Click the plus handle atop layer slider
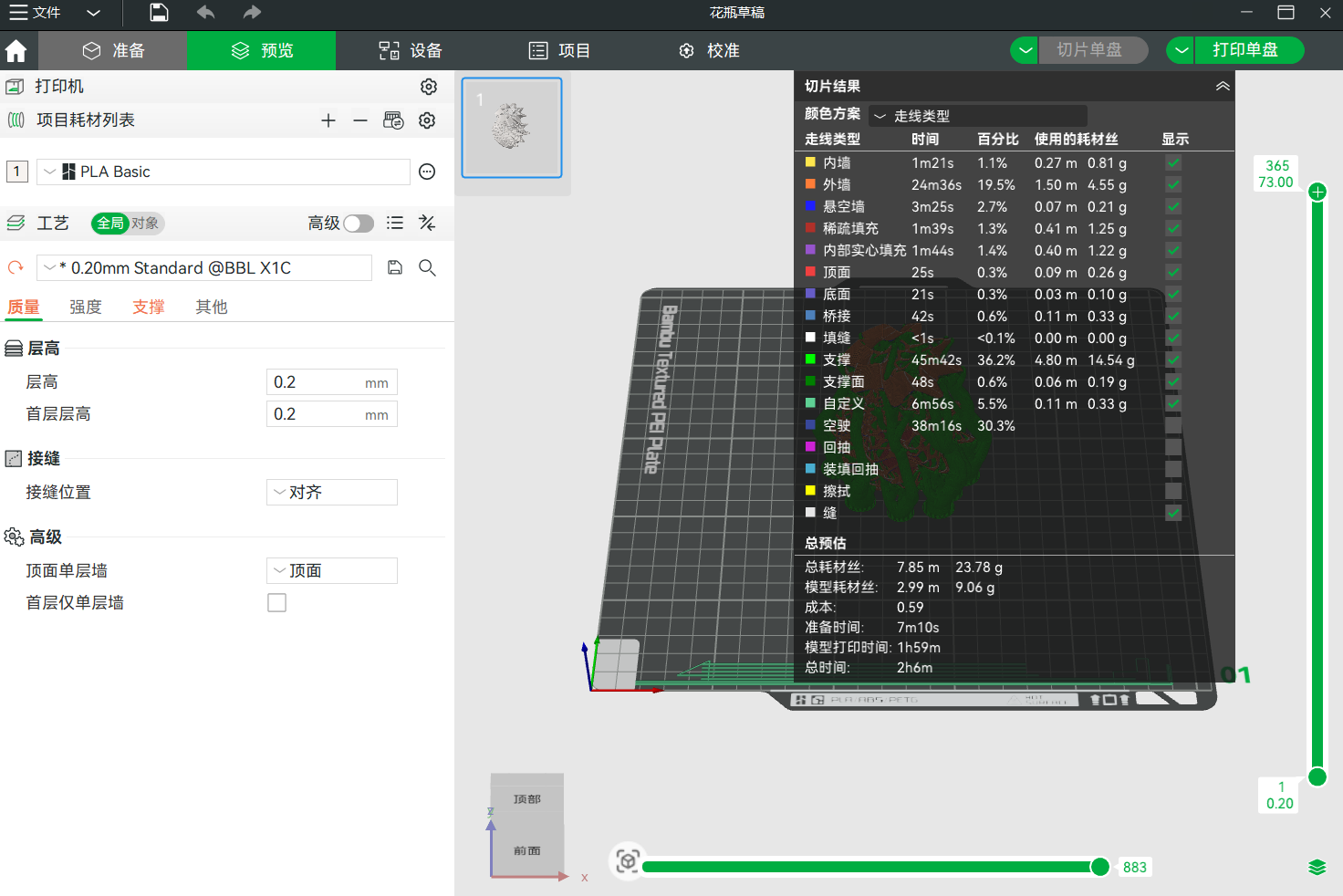The height and width of the screenshot is (896, 1343). [x=1317, y=192]
